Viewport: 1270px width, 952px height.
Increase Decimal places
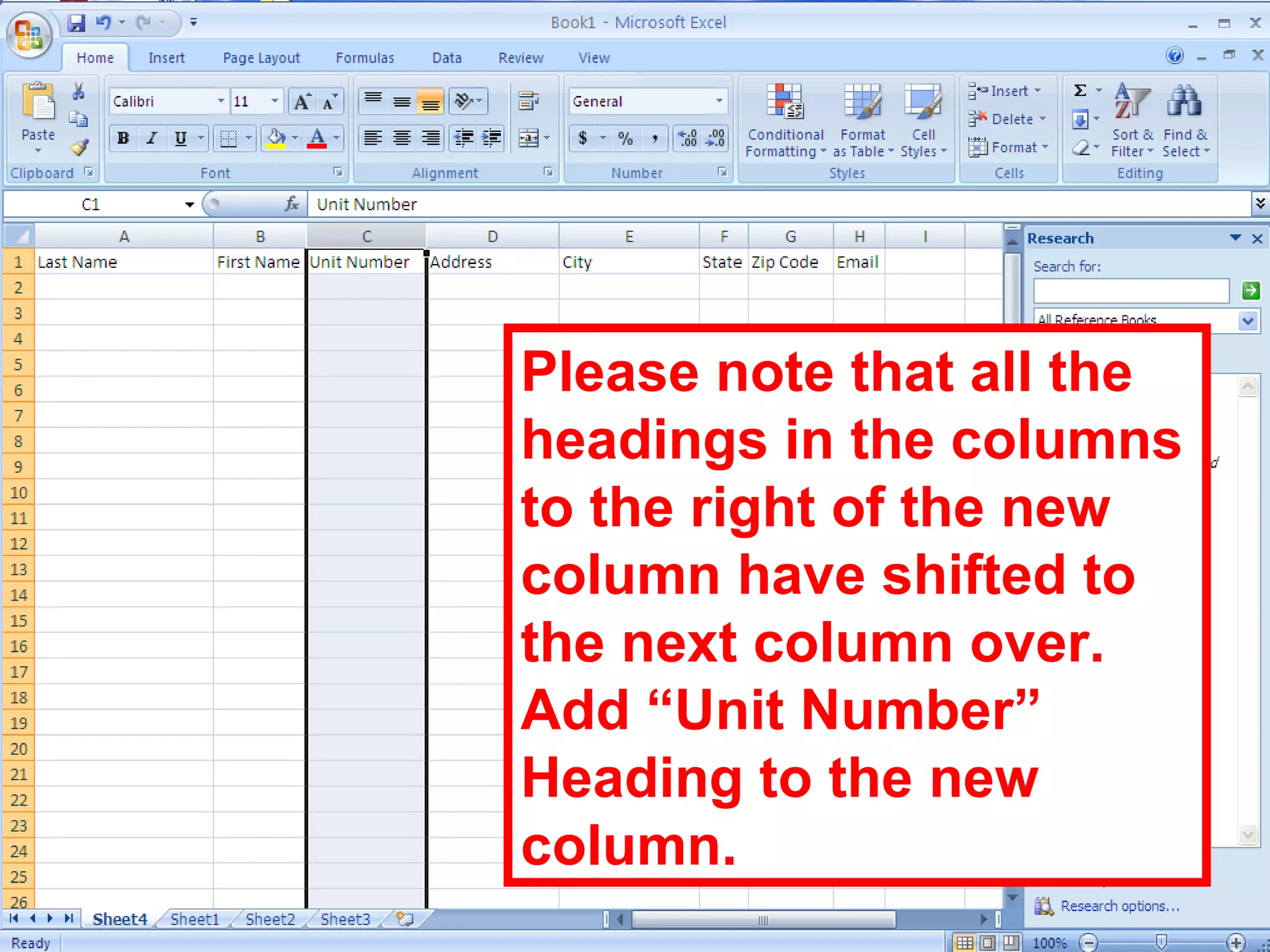click(688, 138)
